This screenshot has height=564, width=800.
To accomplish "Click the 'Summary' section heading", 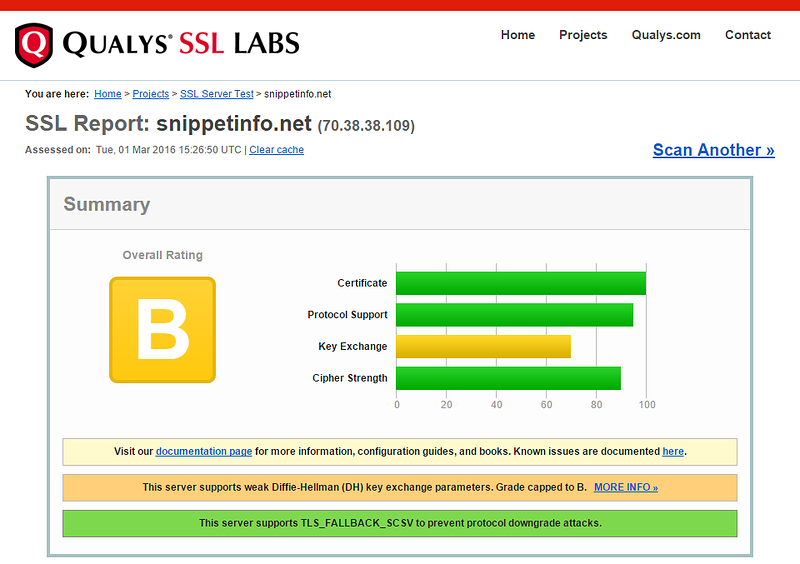I will 107,204.
